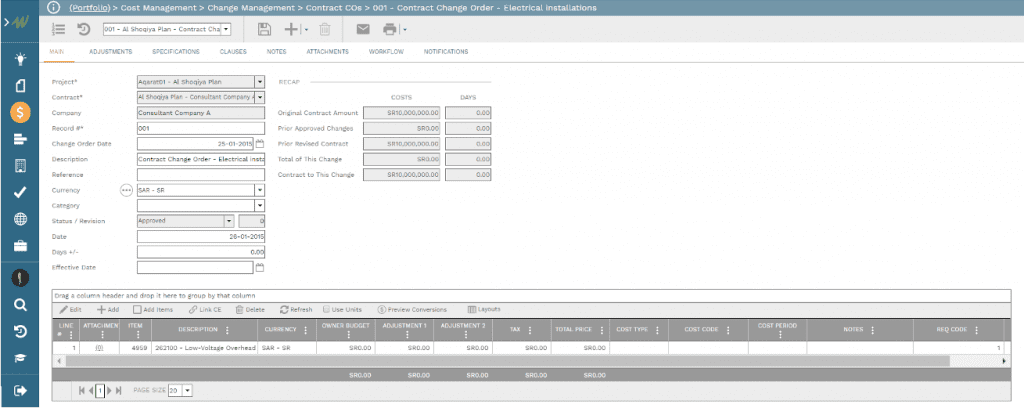
Task: Click the ellipsis button beside Currency
Action: click(x=127, y=190)
